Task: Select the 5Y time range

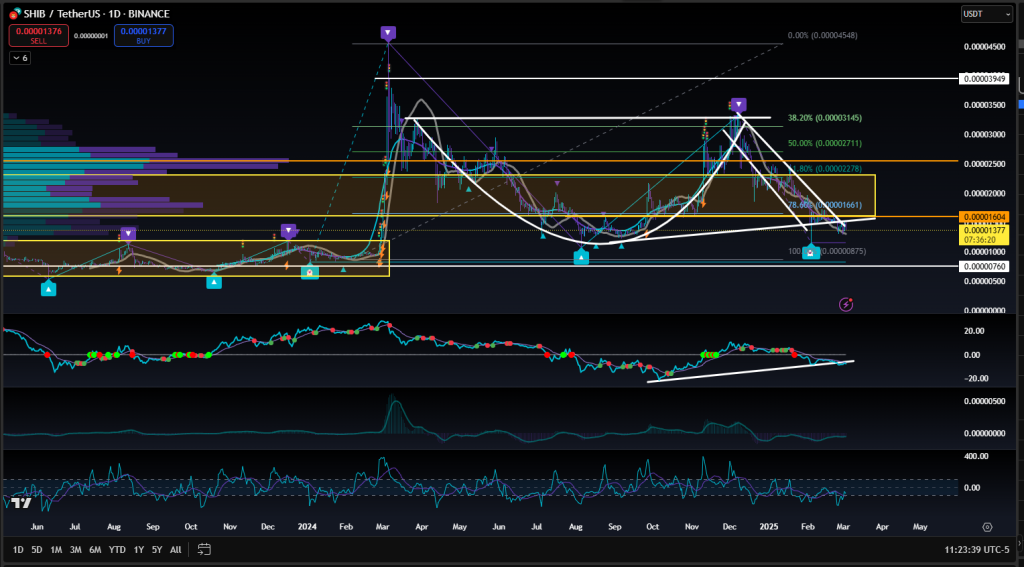Action: pyautogui.click(x=157, y=549)
